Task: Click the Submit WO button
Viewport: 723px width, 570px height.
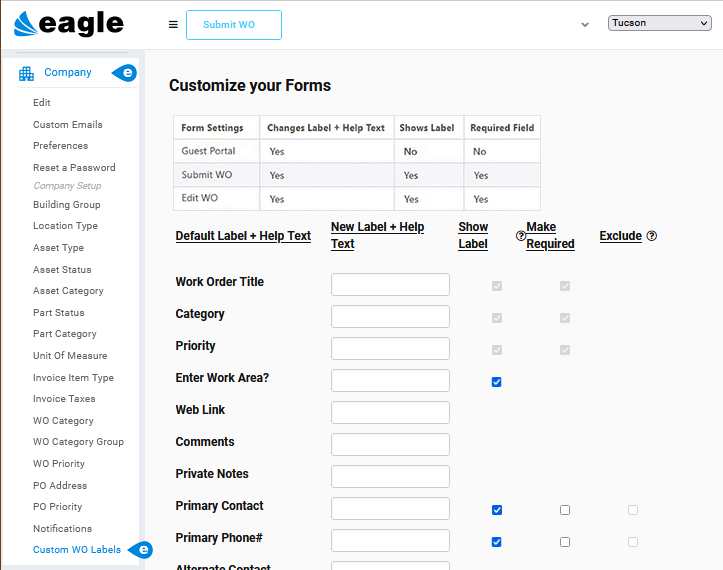Action: 234,25
